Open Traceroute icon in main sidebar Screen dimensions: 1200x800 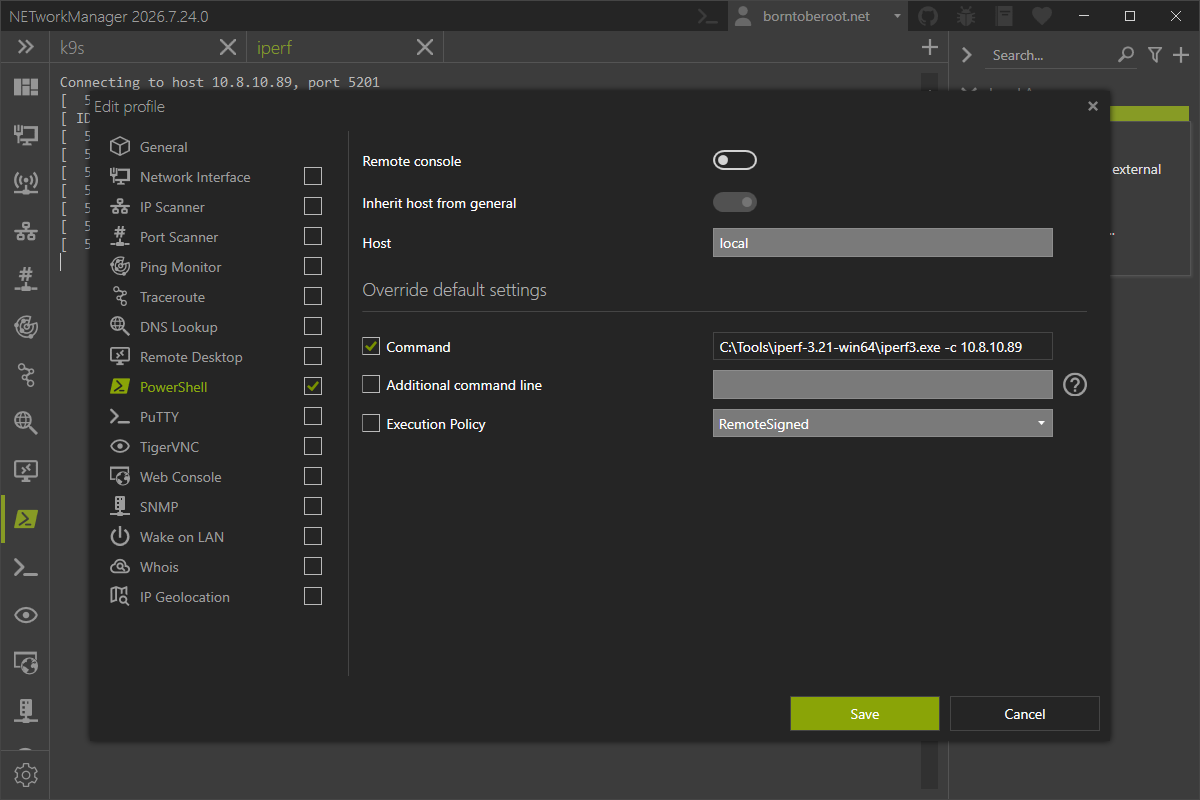(25, 375)
